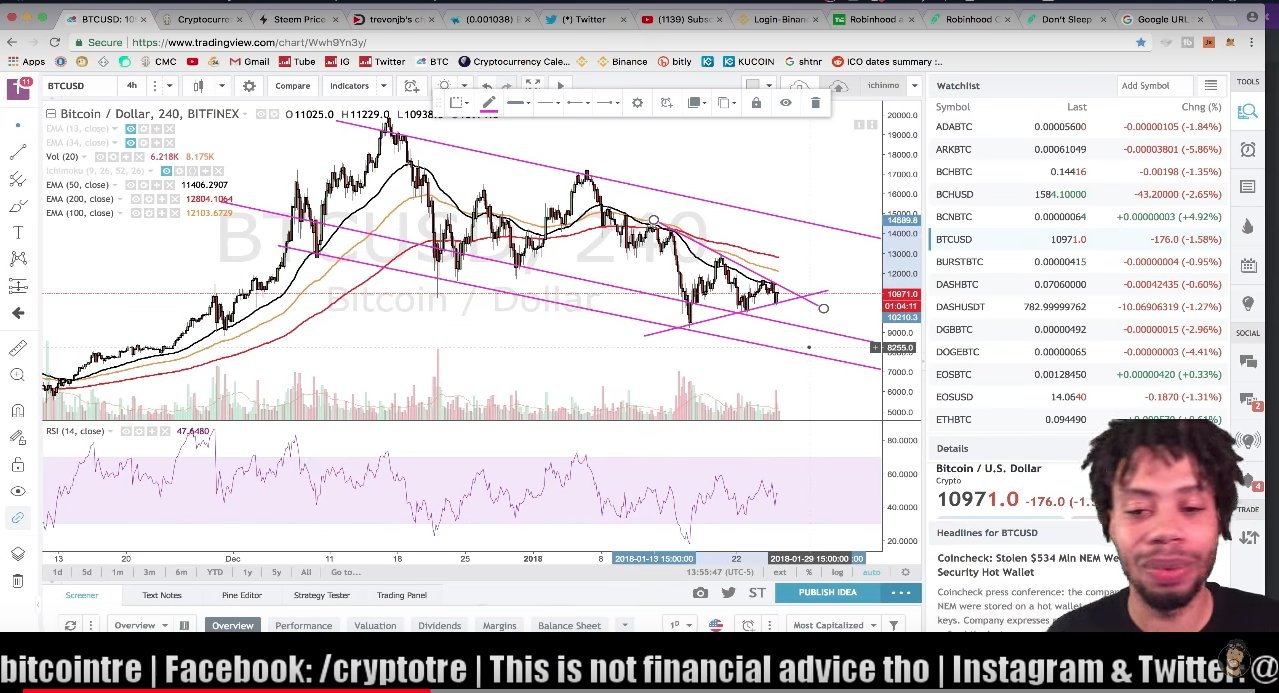Lock the selected drawing

[x=756, y=103]
